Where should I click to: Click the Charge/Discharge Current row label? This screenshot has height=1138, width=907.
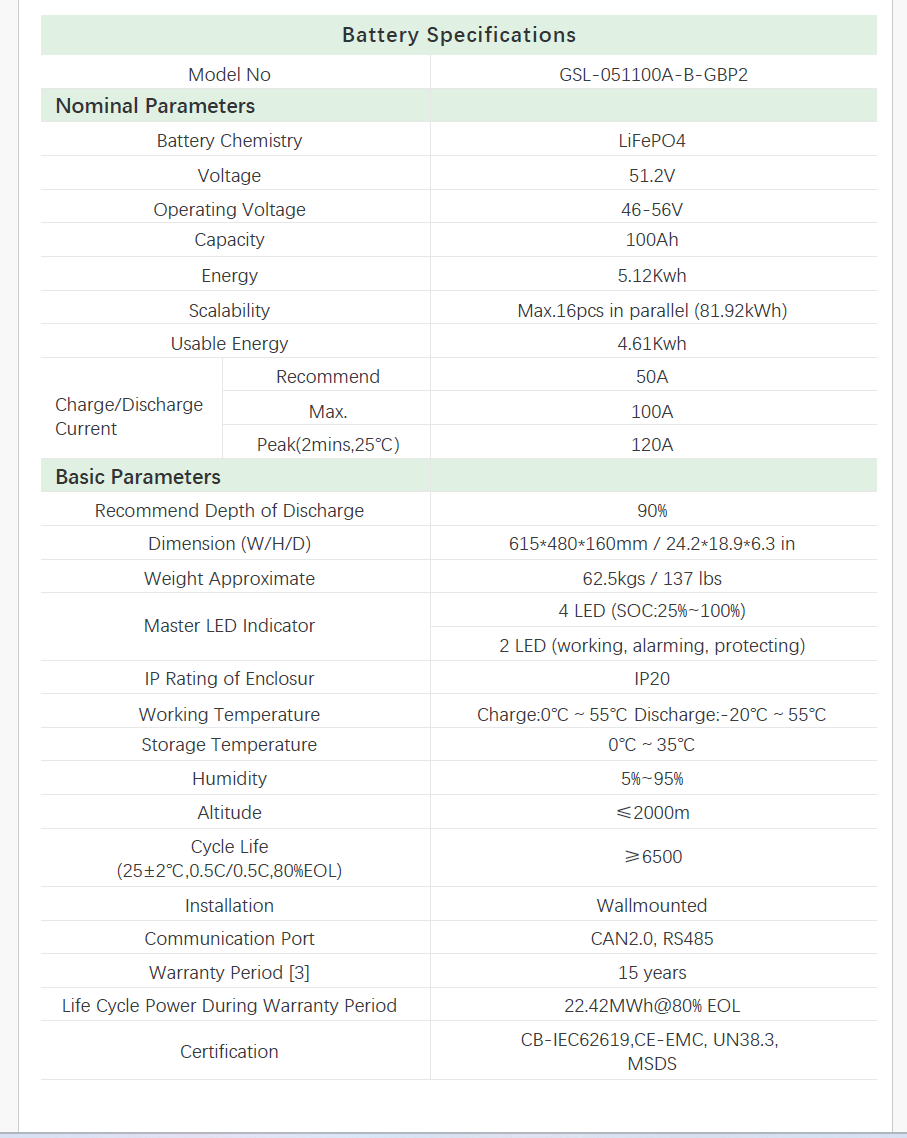tap(129, 416)
